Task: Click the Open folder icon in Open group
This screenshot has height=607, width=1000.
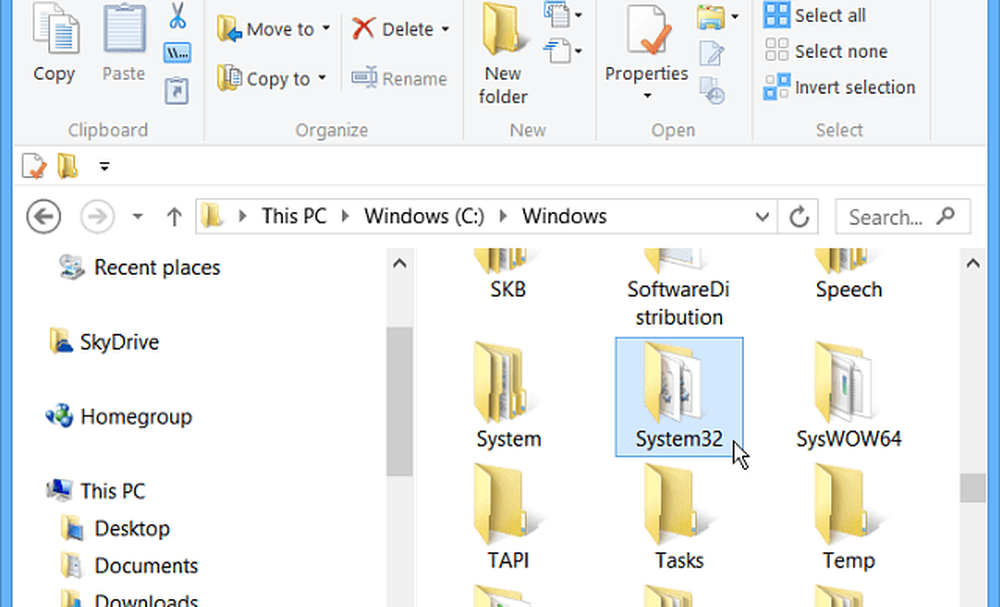Action: click(x=711, y=17)
